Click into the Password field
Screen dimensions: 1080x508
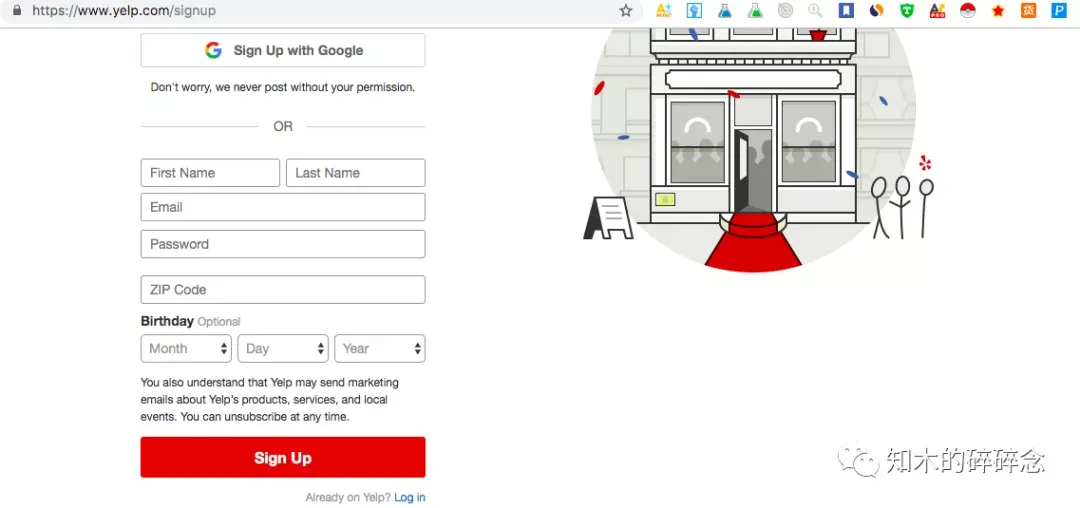pos(283,244)
